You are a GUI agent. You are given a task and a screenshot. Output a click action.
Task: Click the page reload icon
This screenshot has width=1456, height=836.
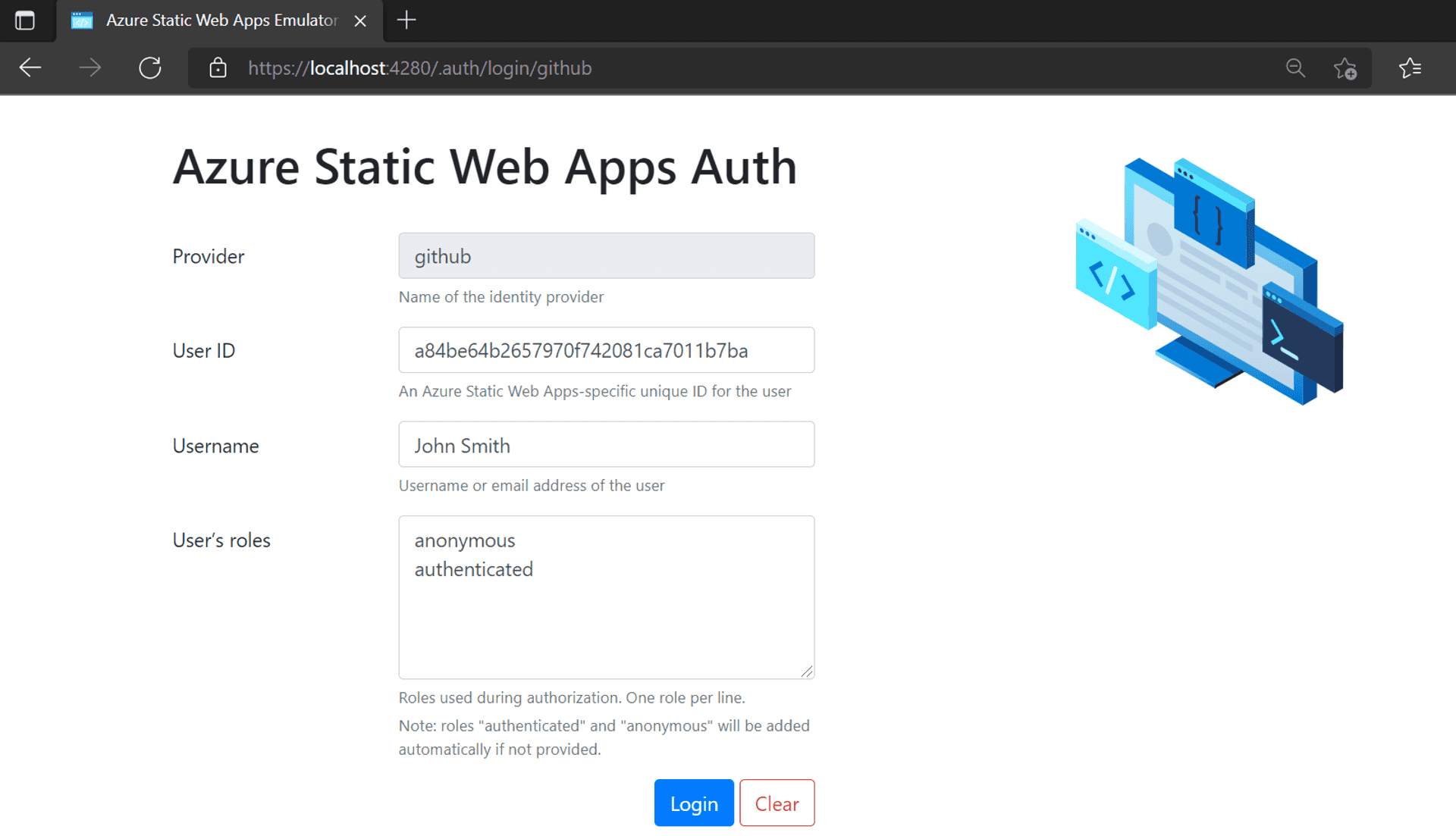coord(150,68)
